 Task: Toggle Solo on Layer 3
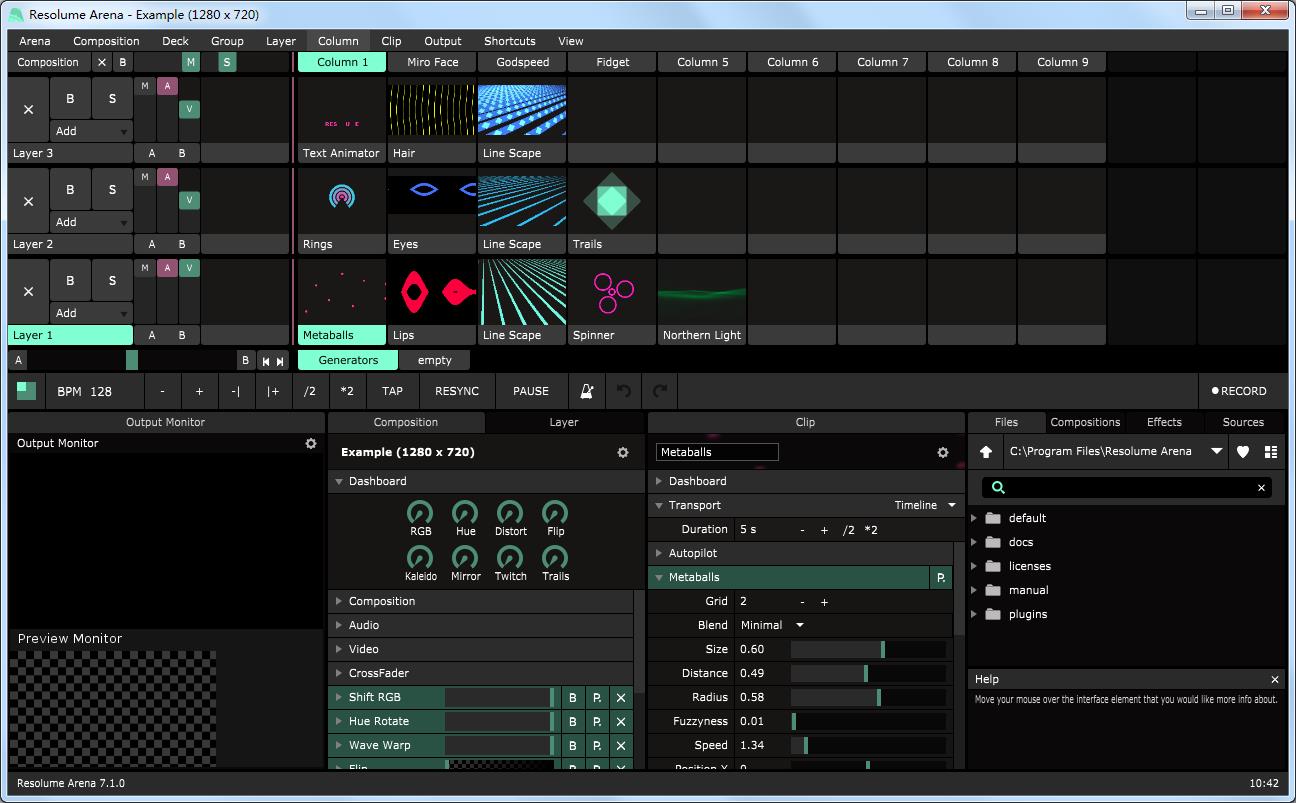pos(112,99)
